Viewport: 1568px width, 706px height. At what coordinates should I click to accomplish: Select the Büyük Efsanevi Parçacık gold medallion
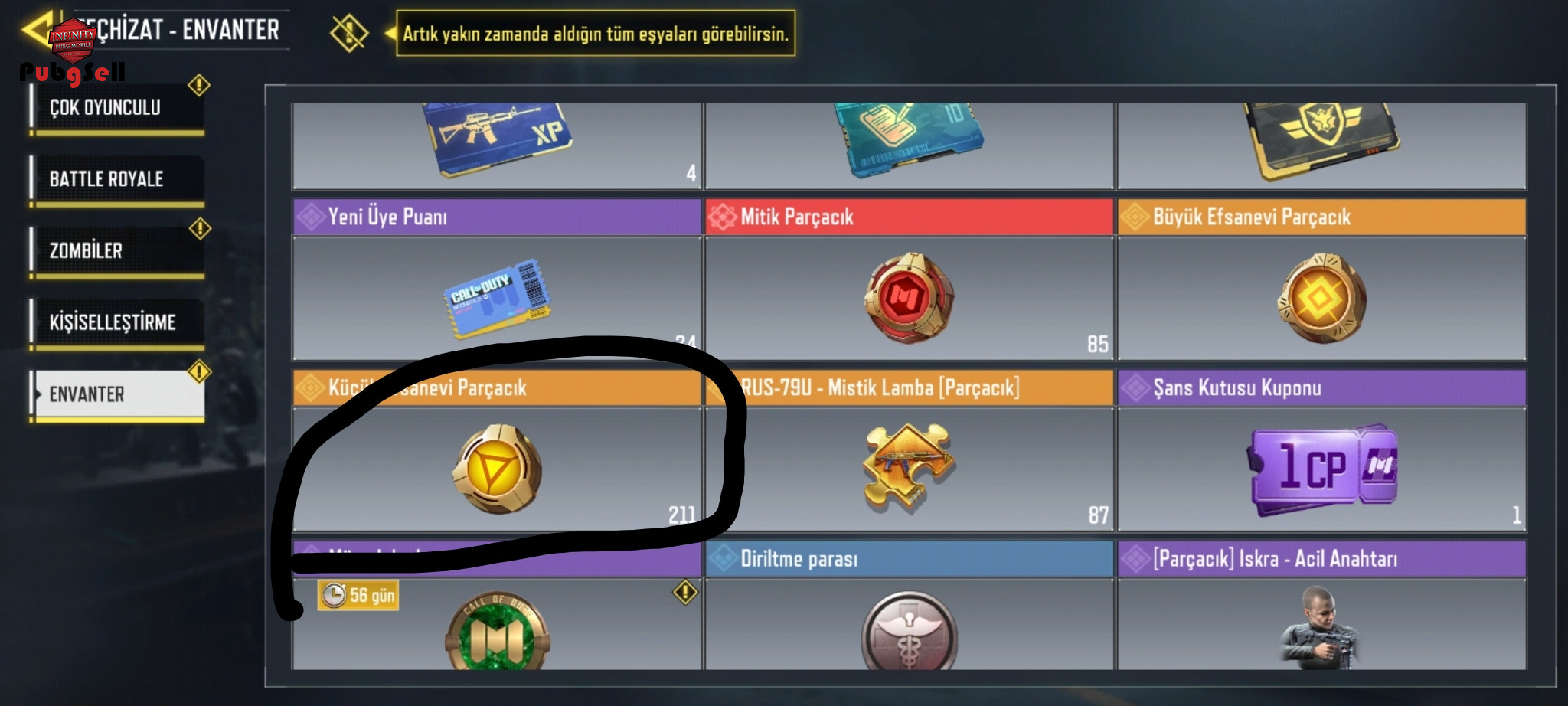click(x=1321, y=297)
